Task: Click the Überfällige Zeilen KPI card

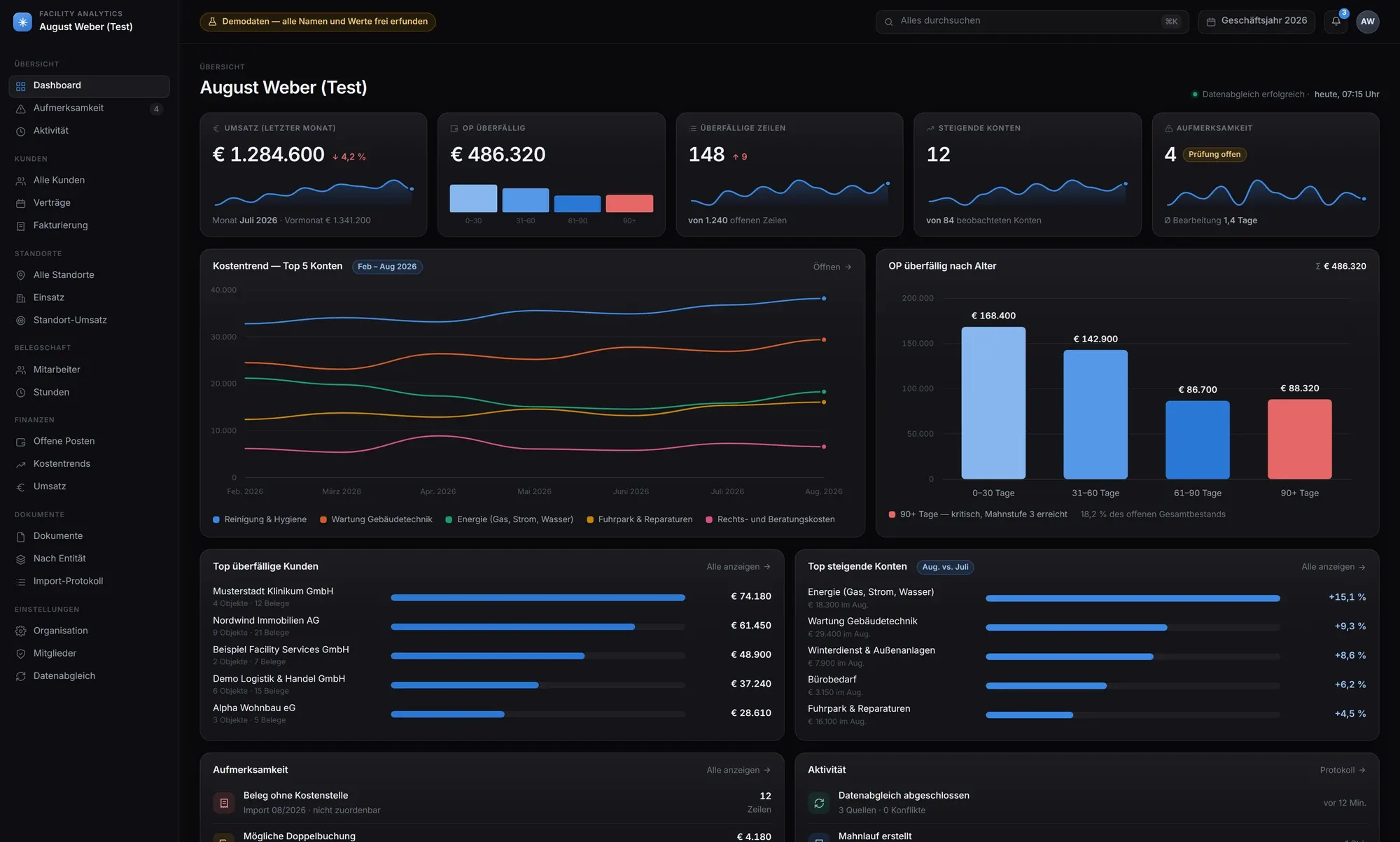Action: [790, 175]
